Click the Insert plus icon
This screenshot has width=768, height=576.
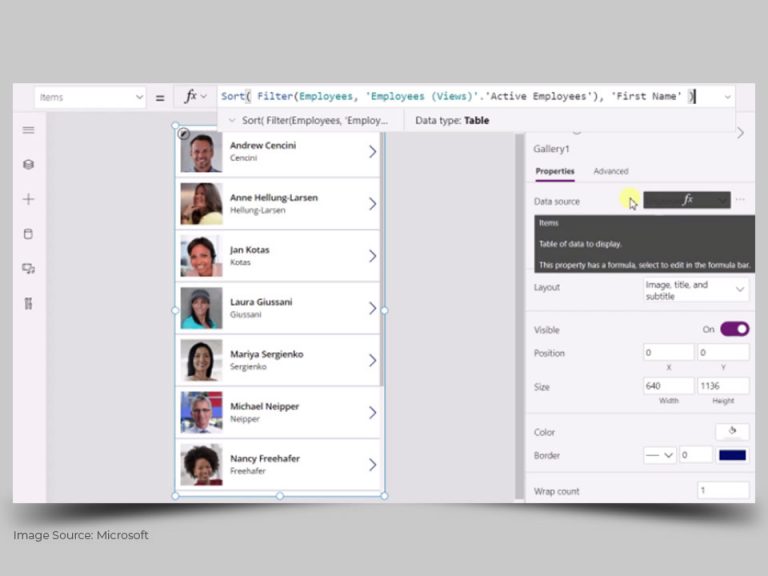28,199
